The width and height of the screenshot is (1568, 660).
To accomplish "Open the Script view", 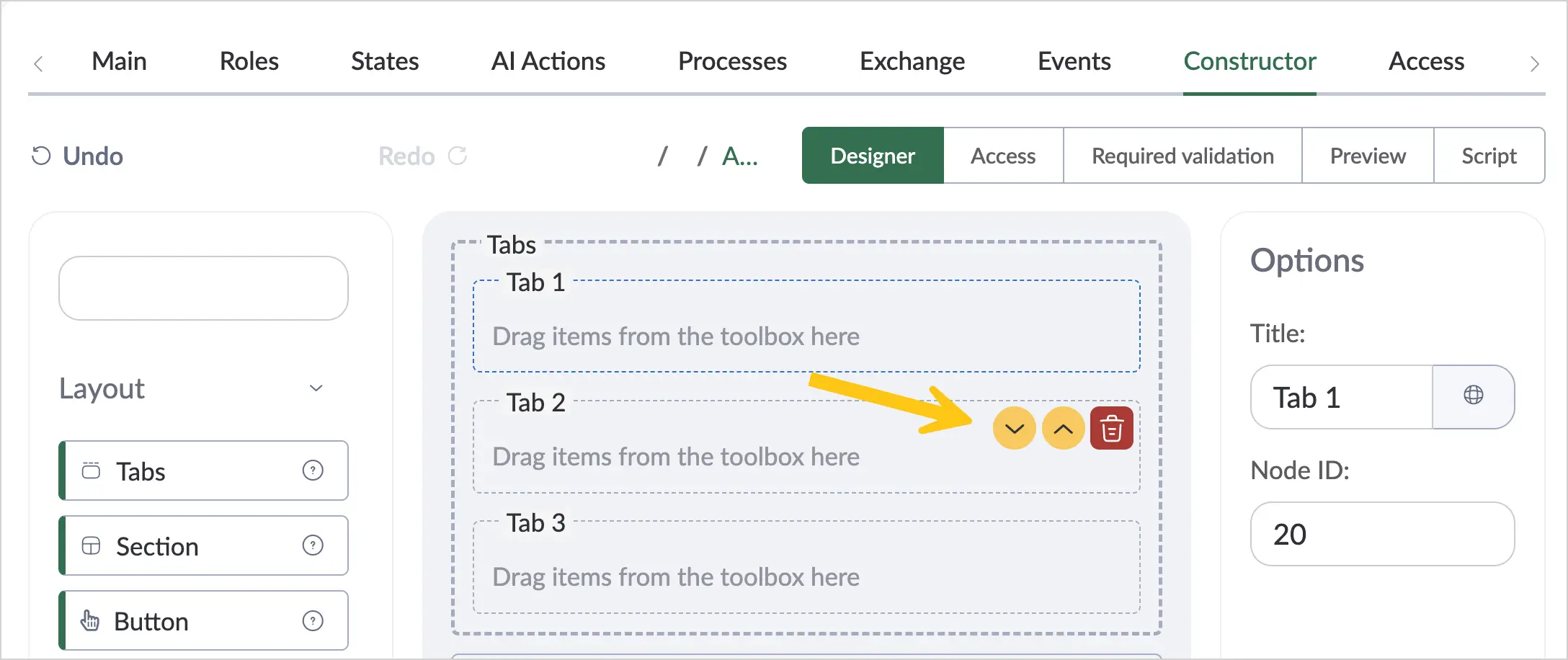I will 1489,156.
